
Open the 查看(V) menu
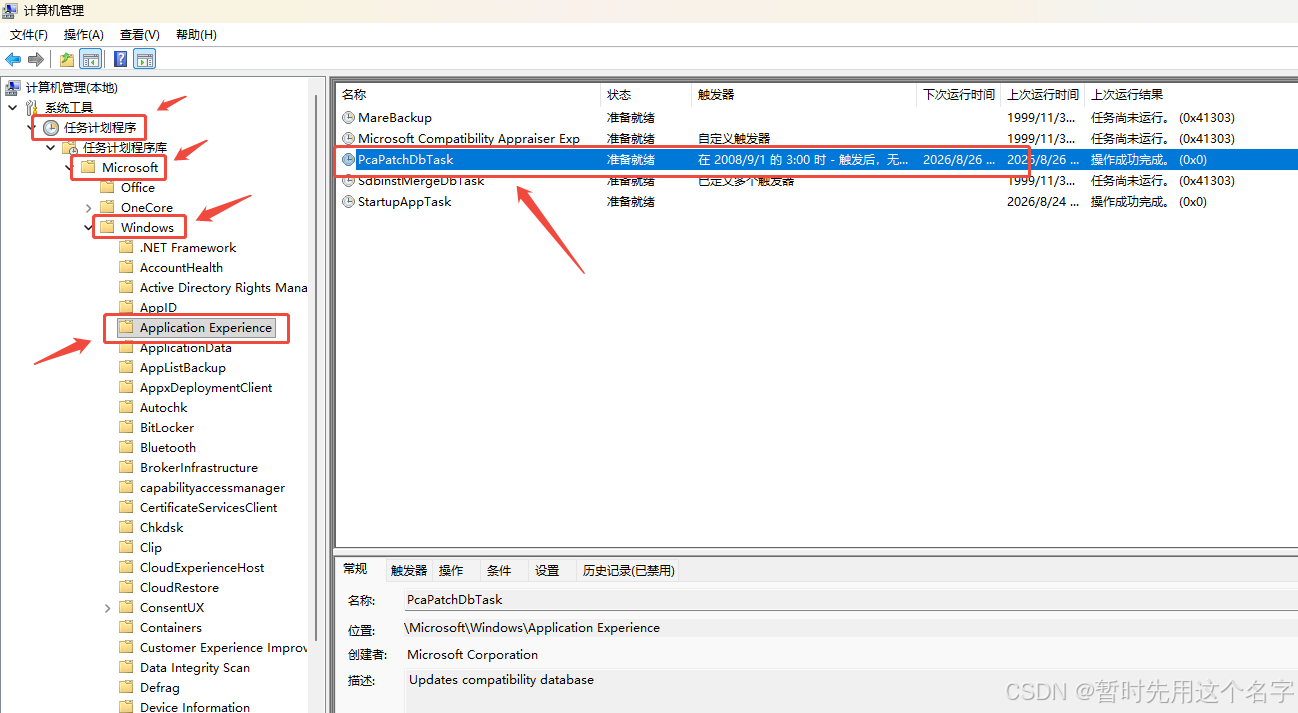[140, 35]
